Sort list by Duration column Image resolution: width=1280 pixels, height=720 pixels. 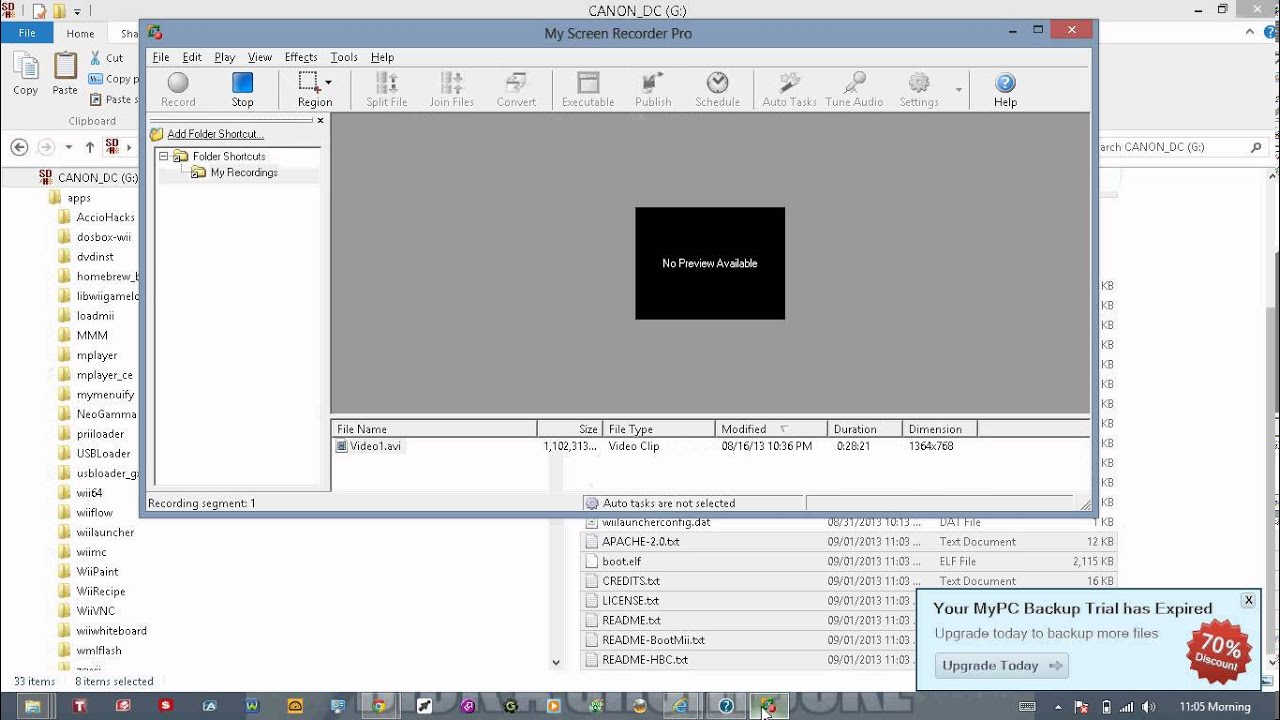coord(865,429)
